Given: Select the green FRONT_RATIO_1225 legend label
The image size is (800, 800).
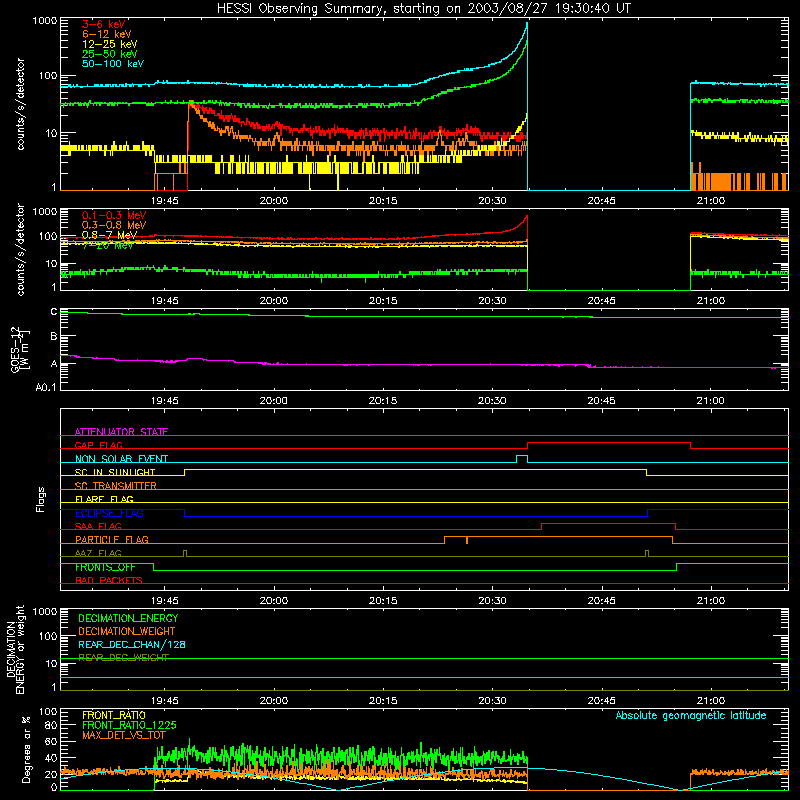Looking at the screenshot, I should pyautogui.click(x=129, y=726).
